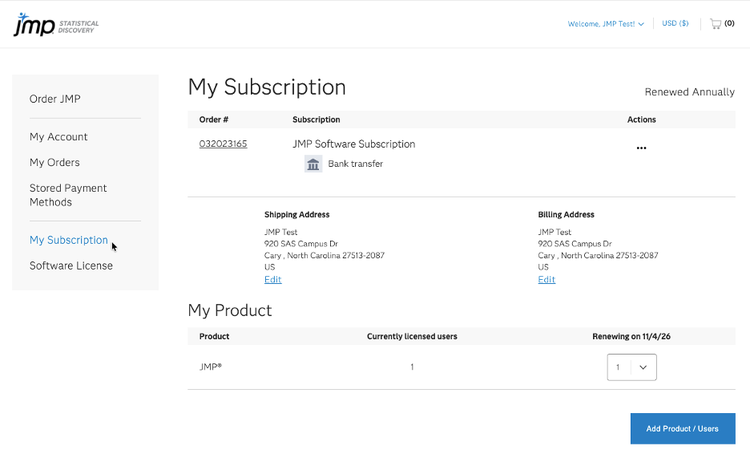Expand the Welcome, JMP Test! account dropdown
Image resolution: width=750 pixels, height=454 pixels.
[606, 24]
